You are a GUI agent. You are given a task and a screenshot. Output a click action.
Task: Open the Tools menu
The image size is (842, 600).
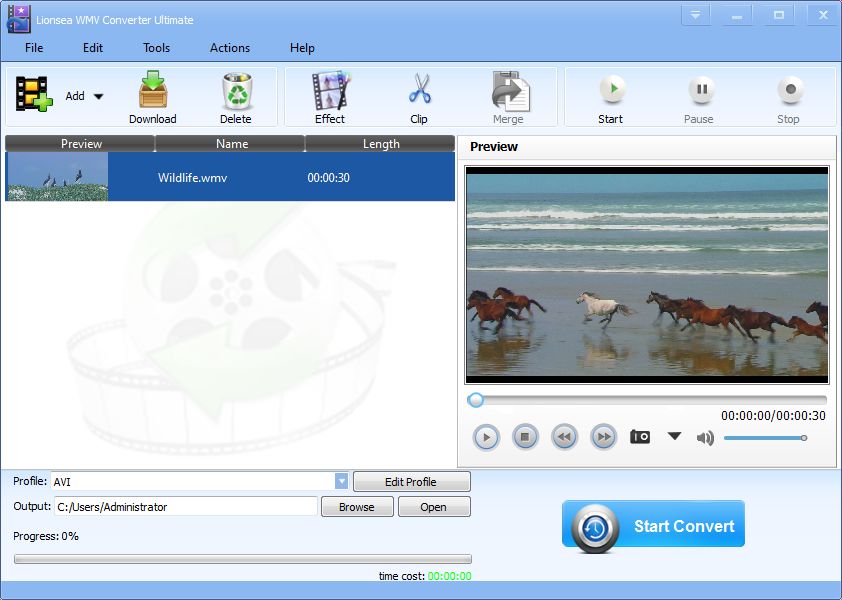click(156, 48)
